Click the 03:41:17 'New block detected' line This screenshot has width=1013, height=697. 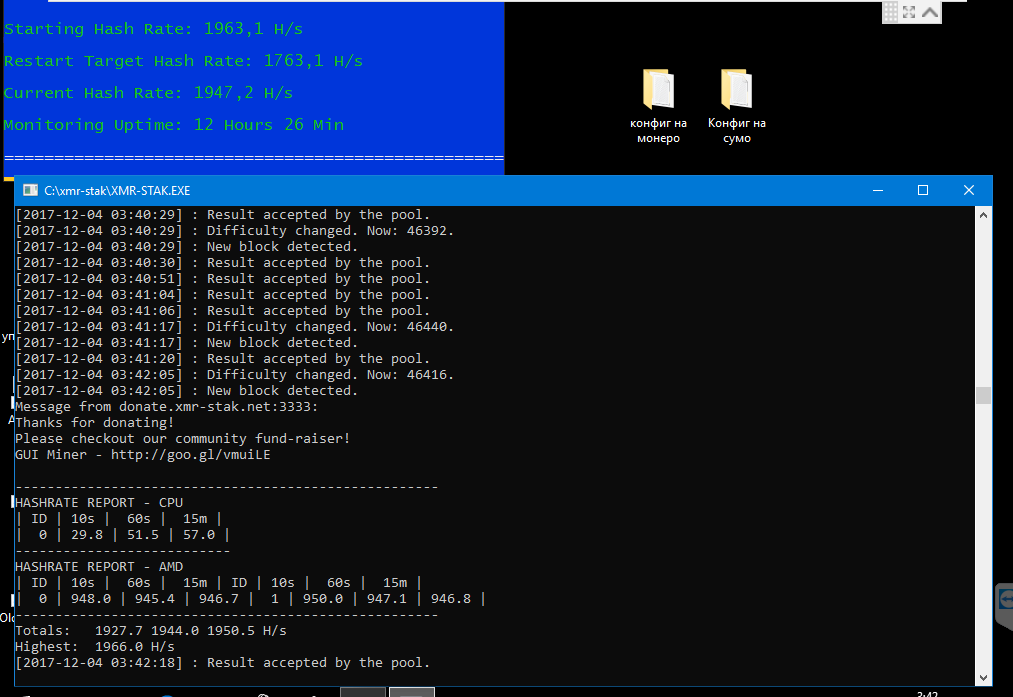coord(187,343)
